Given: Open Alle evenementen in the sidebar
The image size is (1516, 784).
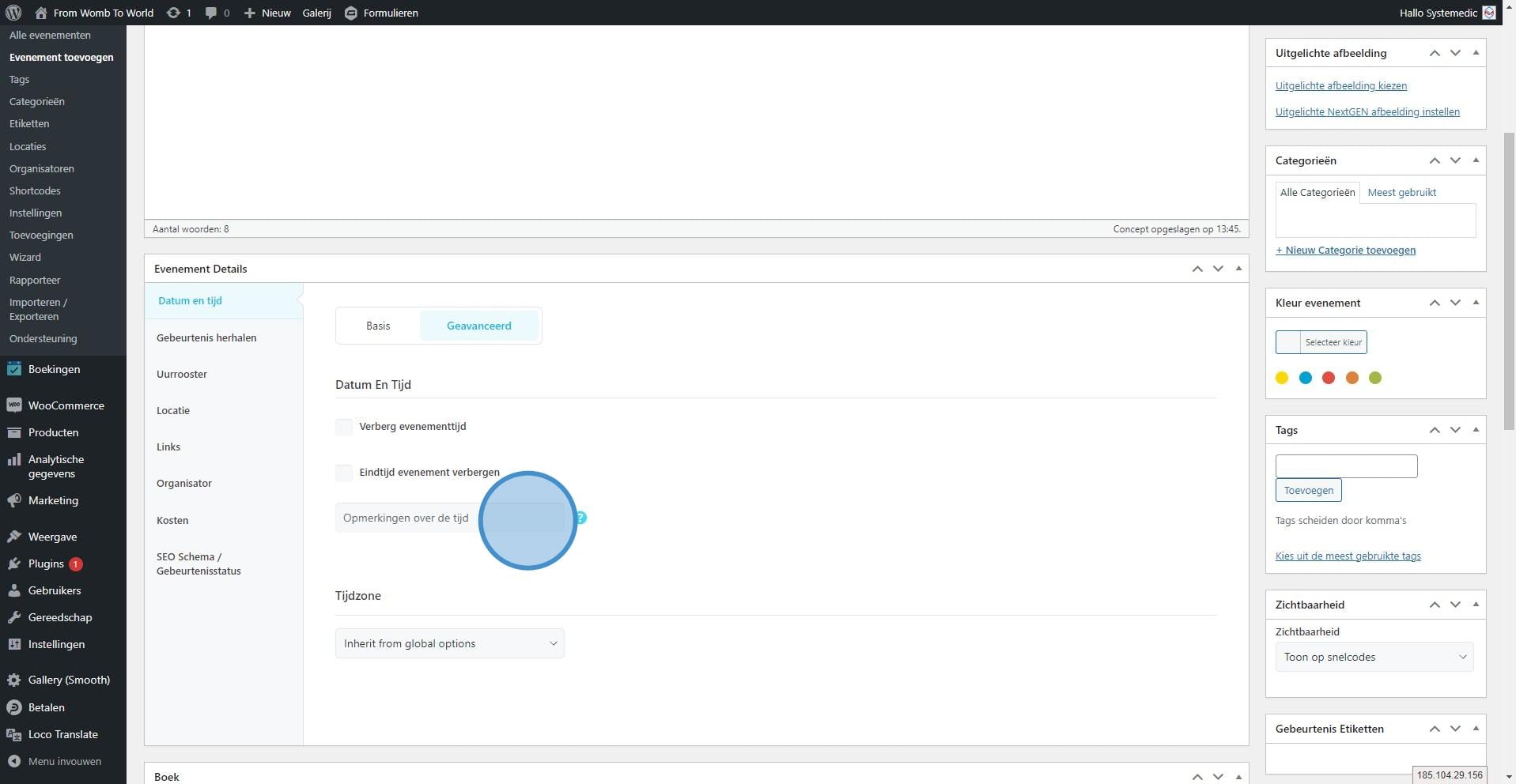Looking at the screenshot, I should pos(50,35).
